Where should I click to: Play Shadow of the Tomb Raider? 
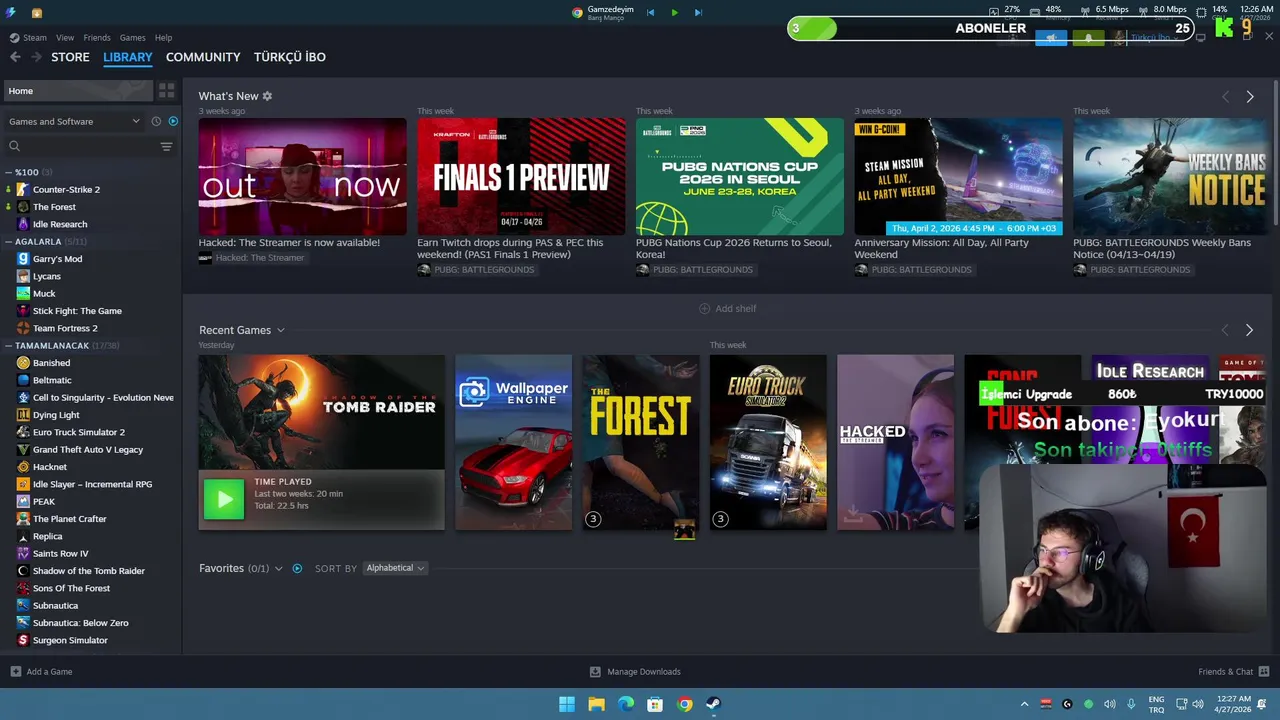pos(224,499)
